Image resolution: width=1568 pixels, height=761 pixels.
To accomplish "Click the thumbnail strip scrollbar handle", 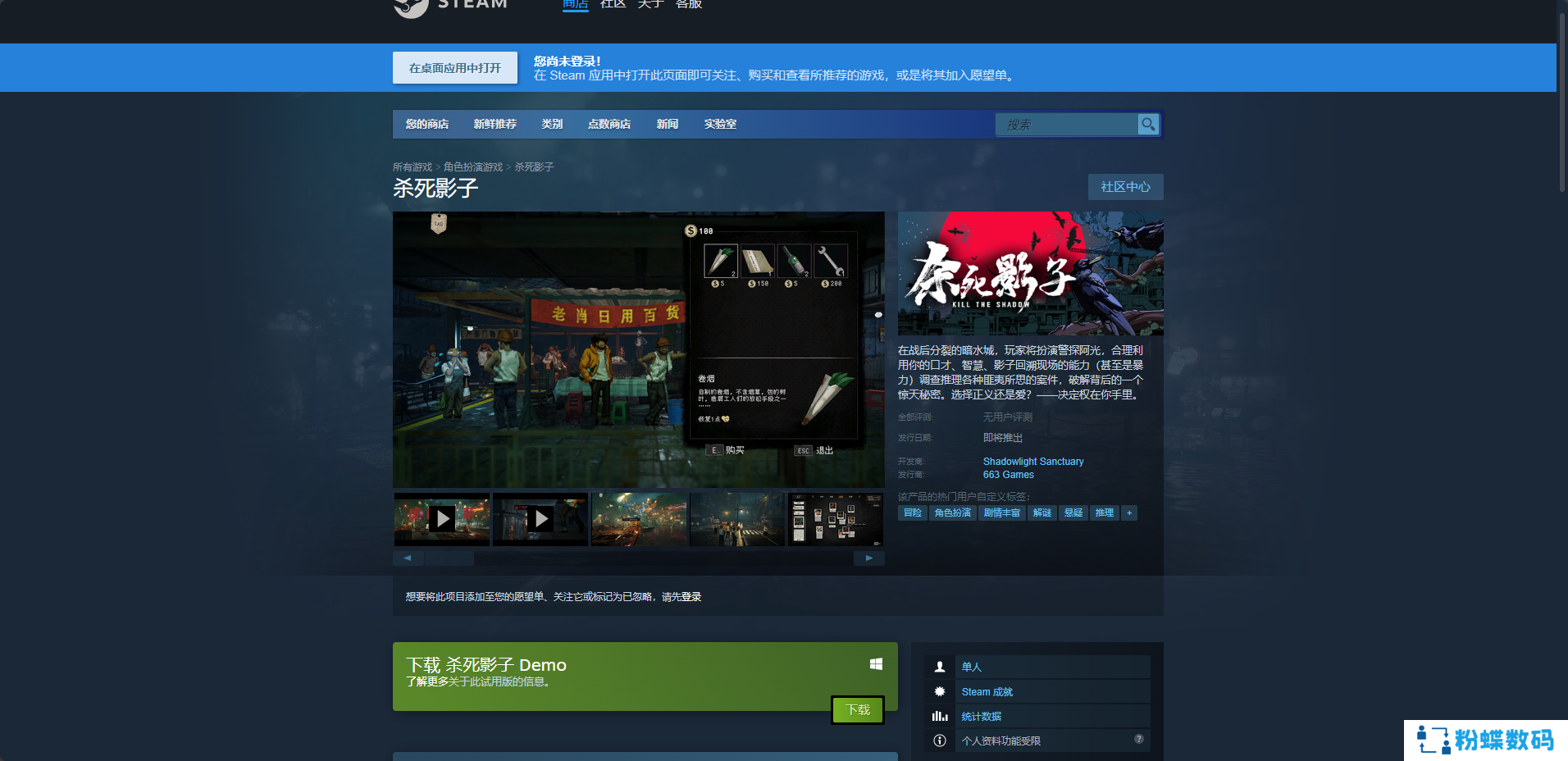I will [449, 558].
